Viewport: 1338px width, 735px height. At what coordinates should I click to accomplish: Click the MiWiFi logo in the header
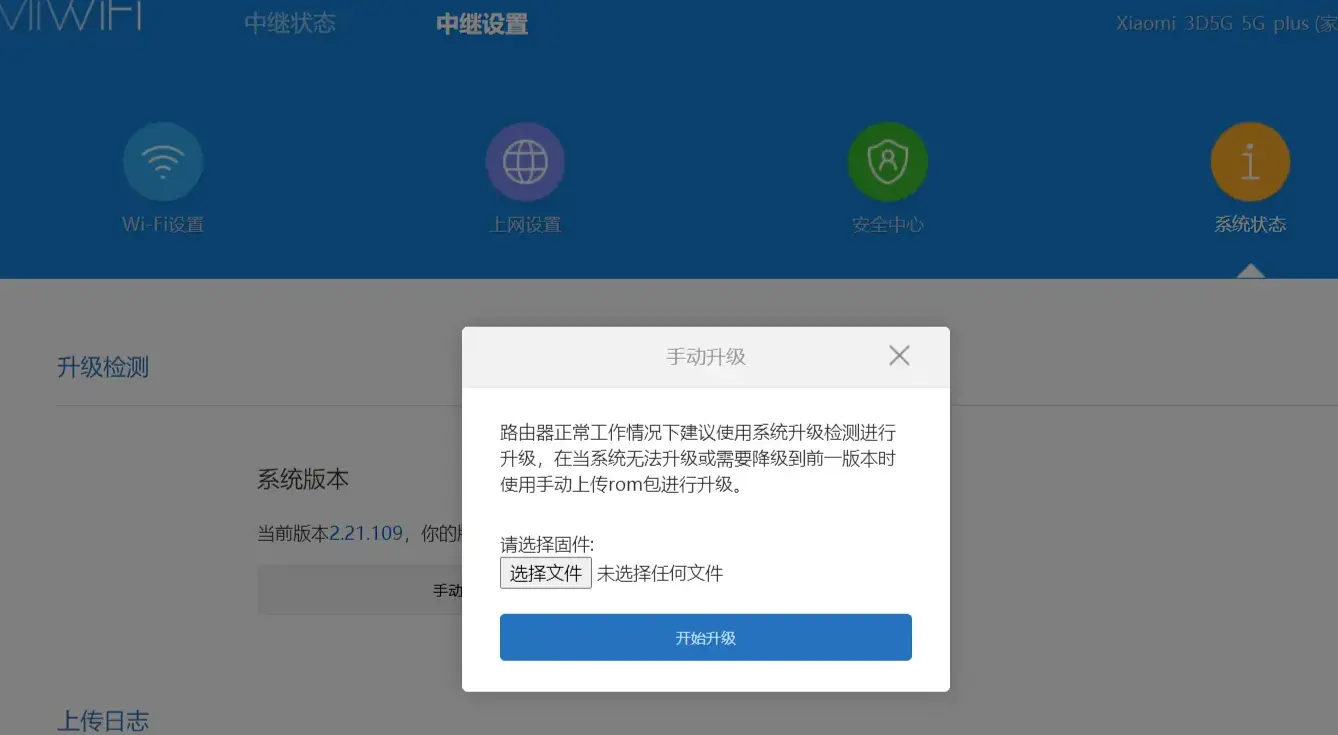point(70,18)
